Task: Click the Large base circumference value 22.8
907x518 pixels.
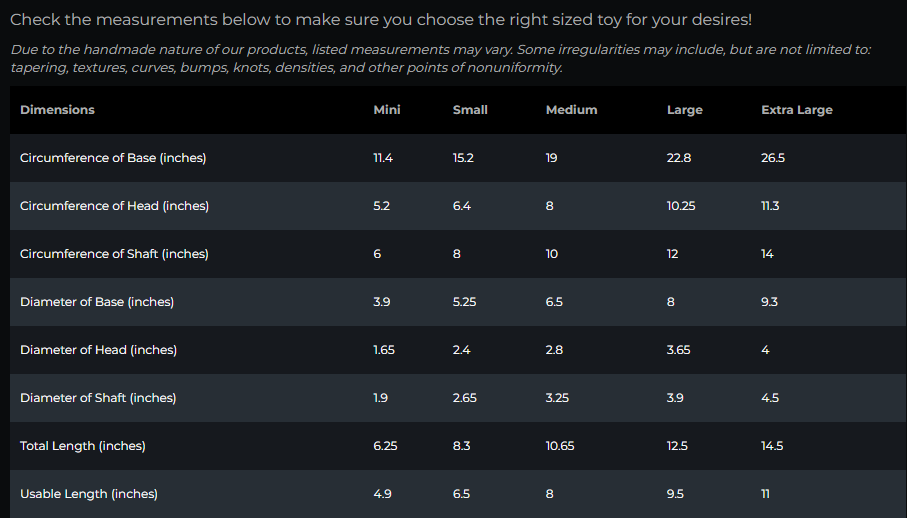Action: [679, 158]
